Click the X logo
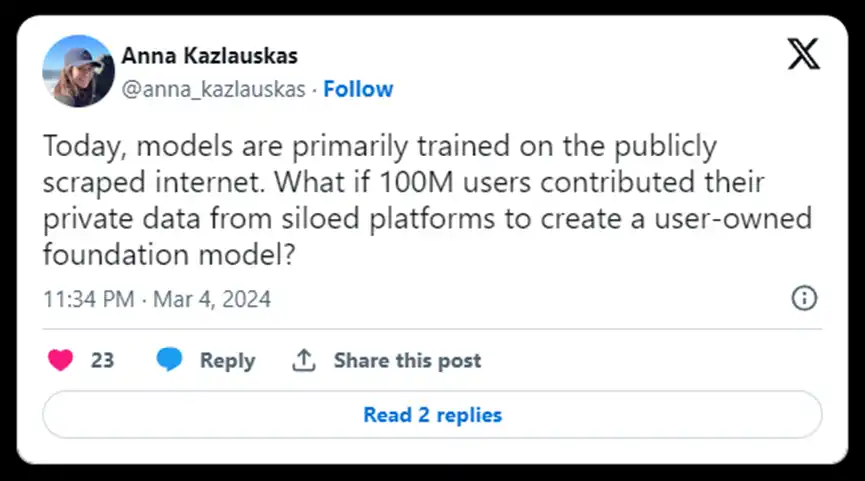 coord(803,55)
